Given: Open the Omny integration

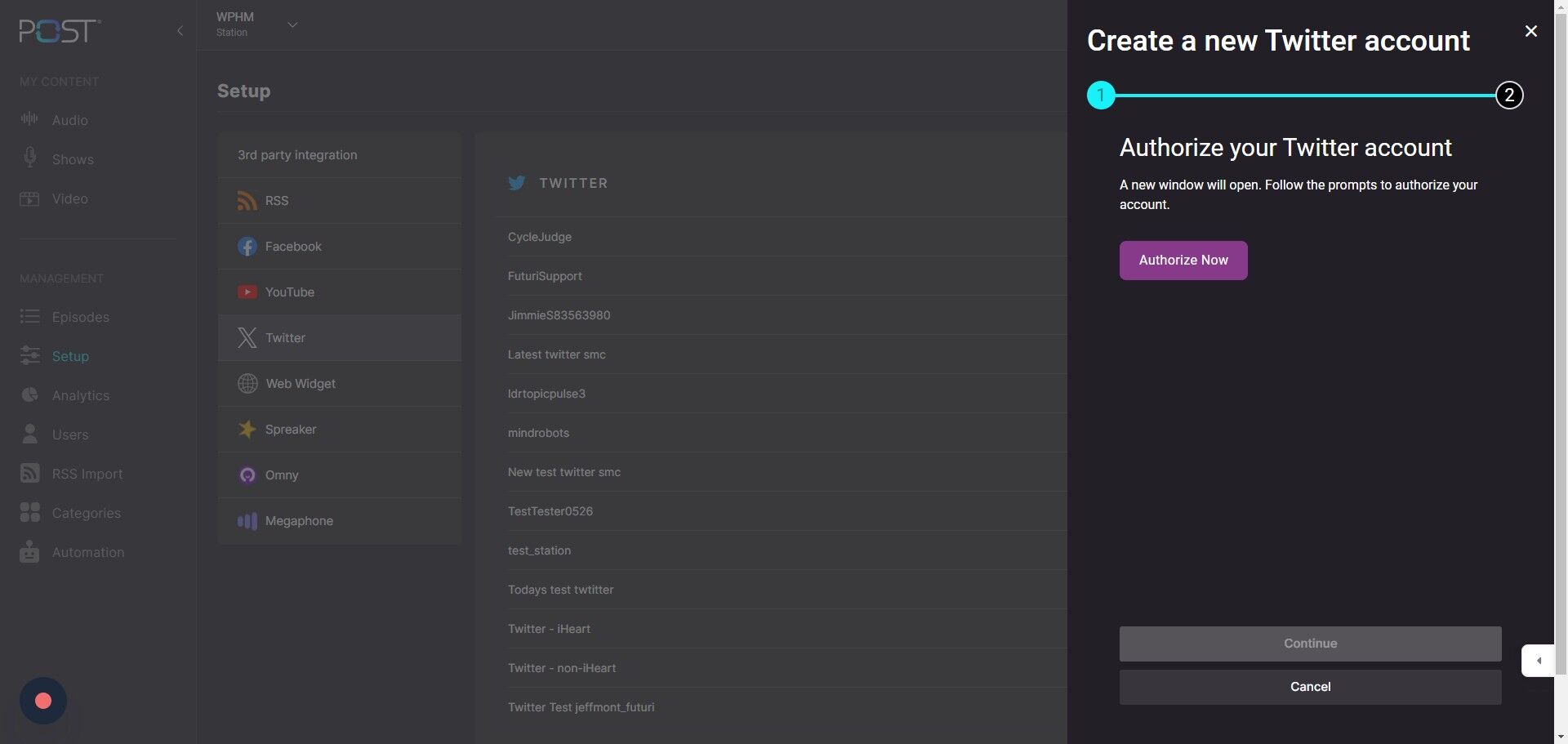Looking at the screenshot, I should click(281, 475).
